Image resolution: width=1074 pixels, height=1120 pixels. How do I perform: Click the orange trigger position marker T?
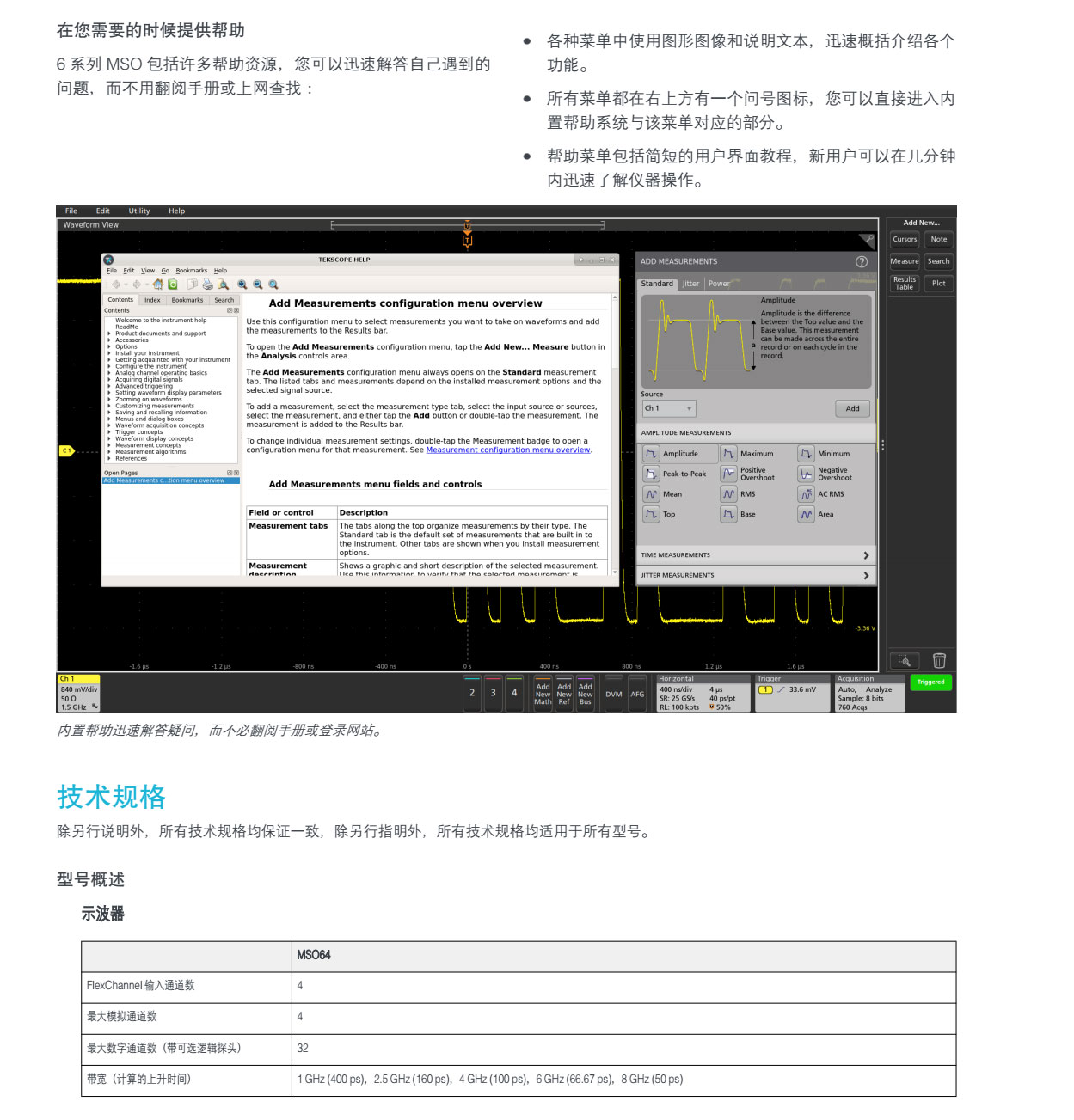point(467,241)
